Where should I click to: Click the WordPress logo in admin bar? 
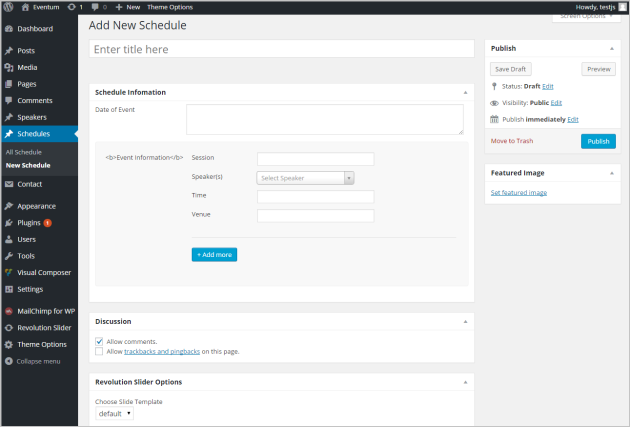(x=8, y=7)
